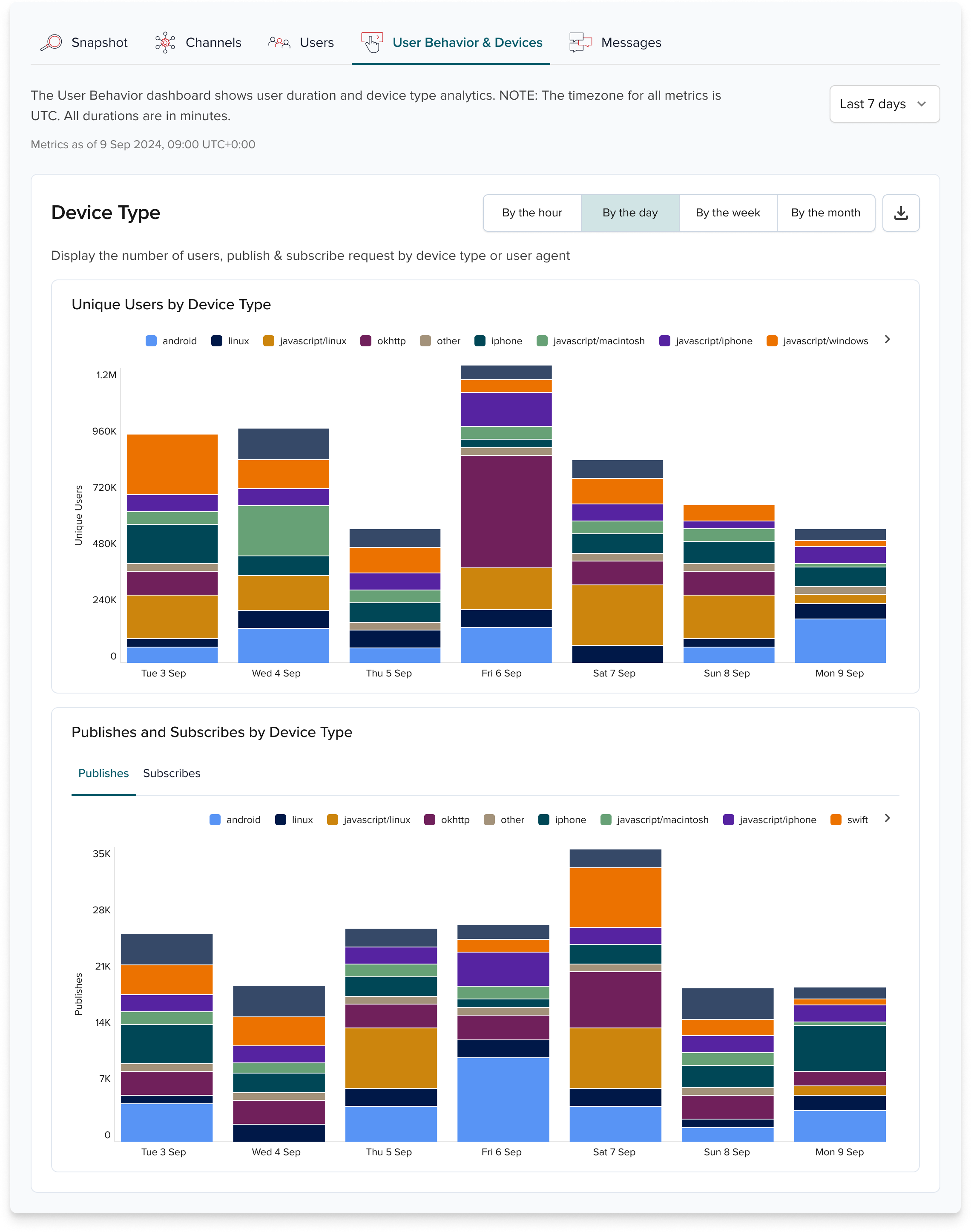
Task: Click the legend scroll arrow on Publishes chart
Action: (887, 819)
